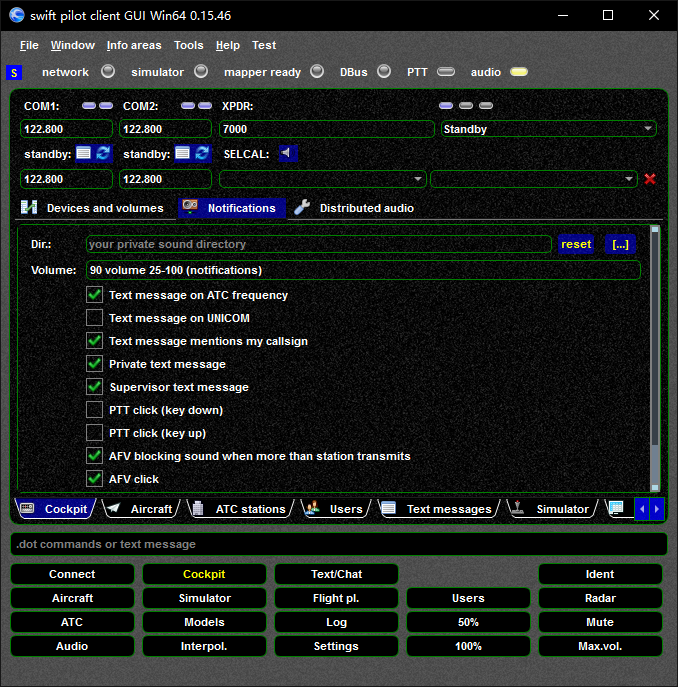Play the SELCAL test tone
This screenshot has width=678, height=687.
click(x=288, y=153)
